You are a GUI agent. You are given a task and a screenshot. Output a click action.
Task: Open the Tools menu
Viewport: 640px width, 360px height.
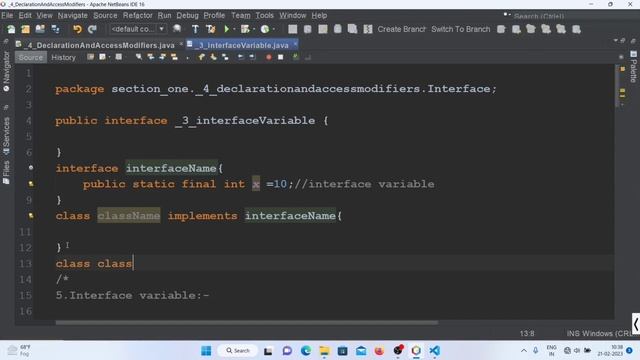click(x=264, y=16)
